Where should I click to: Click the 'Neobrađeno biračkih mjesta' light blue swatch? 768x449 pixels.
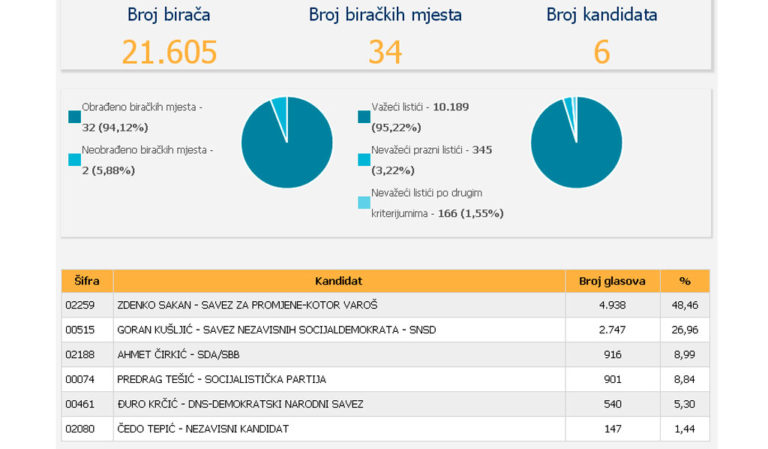pyautogui.click(x=74, y=160)
